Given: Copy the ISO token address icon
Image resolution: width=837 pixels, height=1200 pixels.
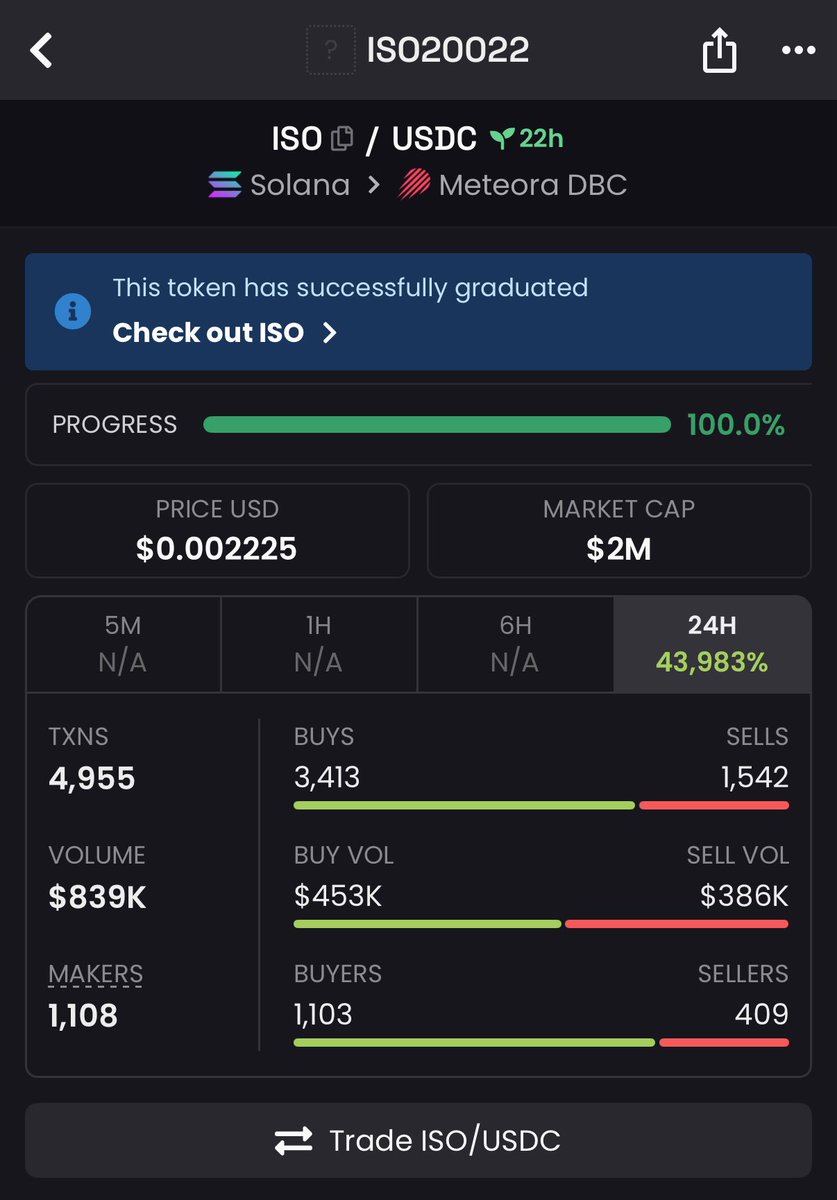Looking at the screenshot, I should pos(342,139).
